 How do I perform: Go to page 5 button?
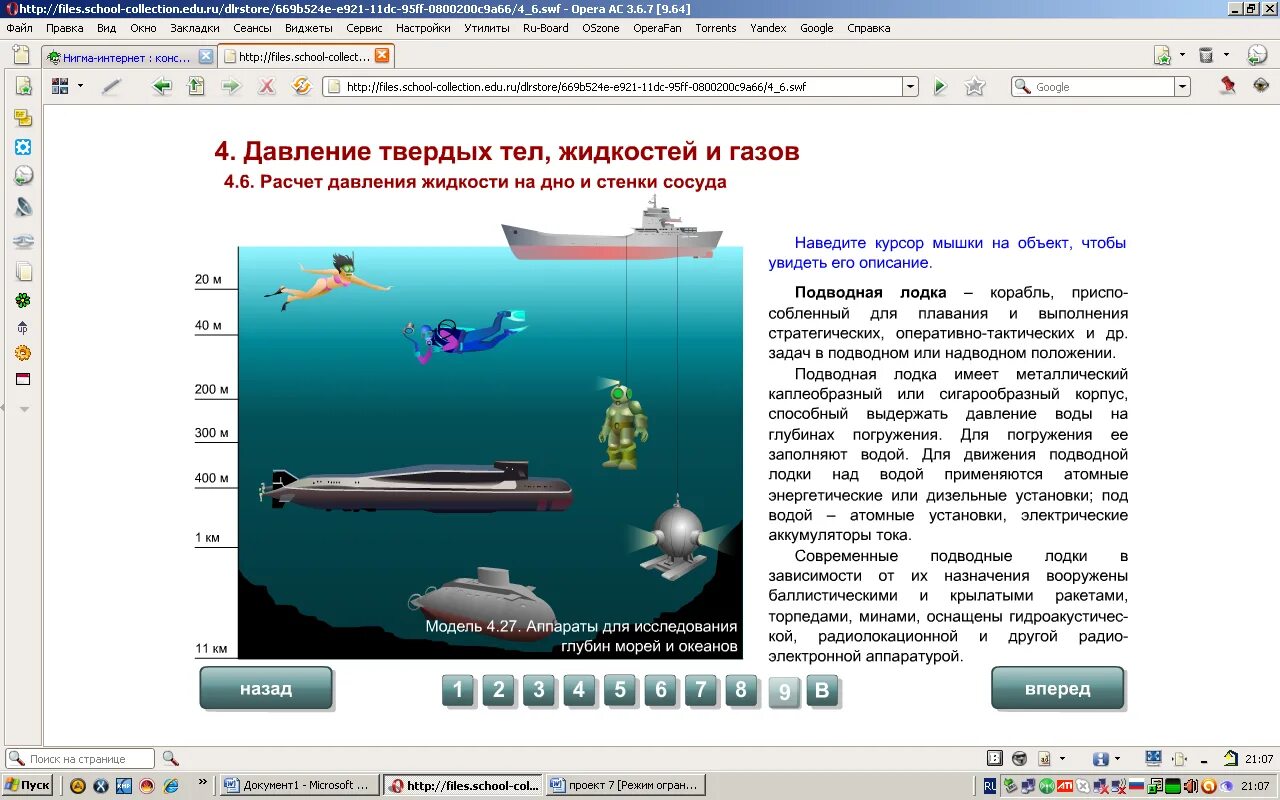[620, 689]
